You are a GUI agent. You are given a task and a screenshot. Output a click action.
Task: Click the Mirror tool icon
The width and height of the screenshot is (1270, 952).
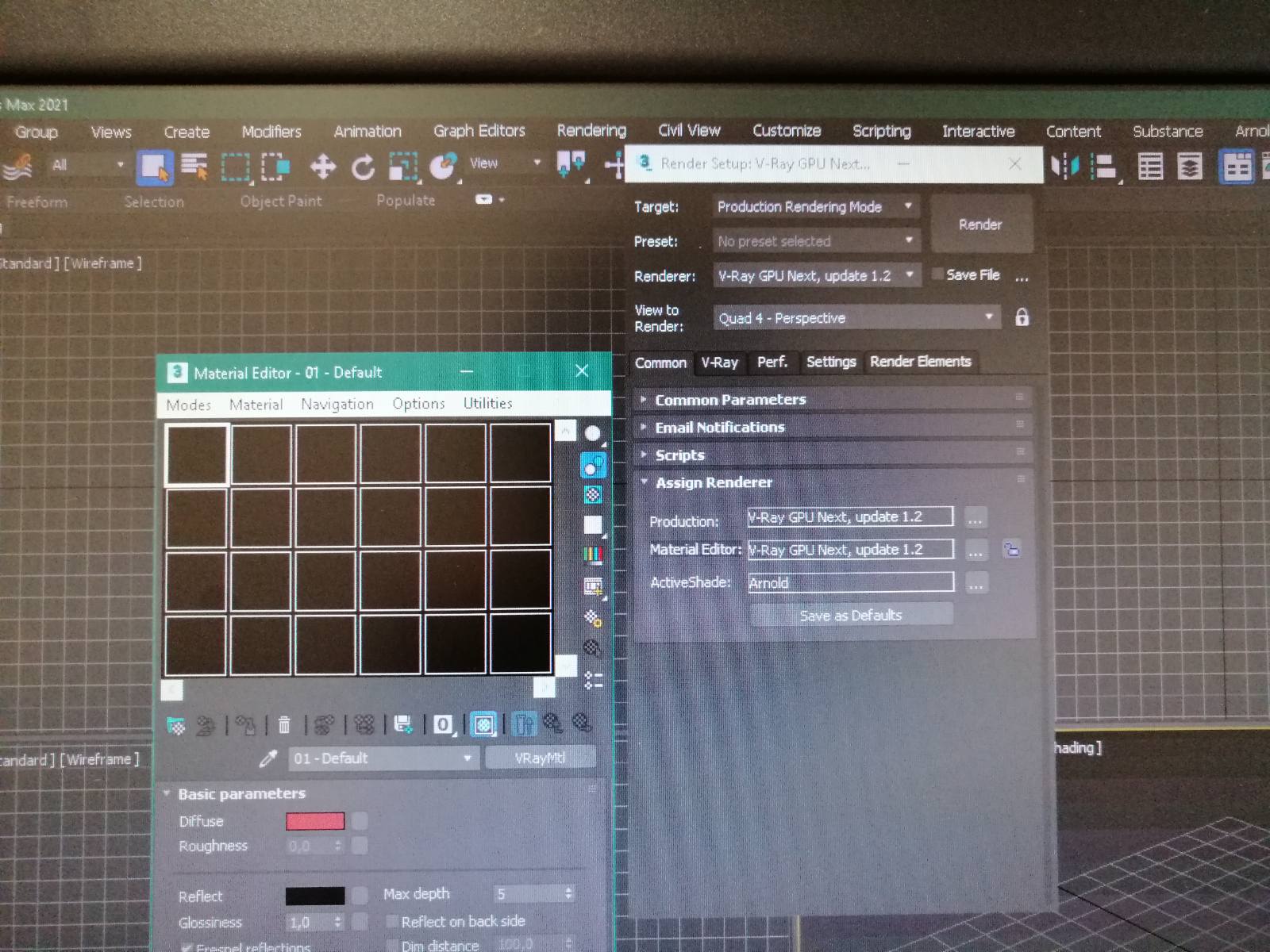(x=1064, y=166)
